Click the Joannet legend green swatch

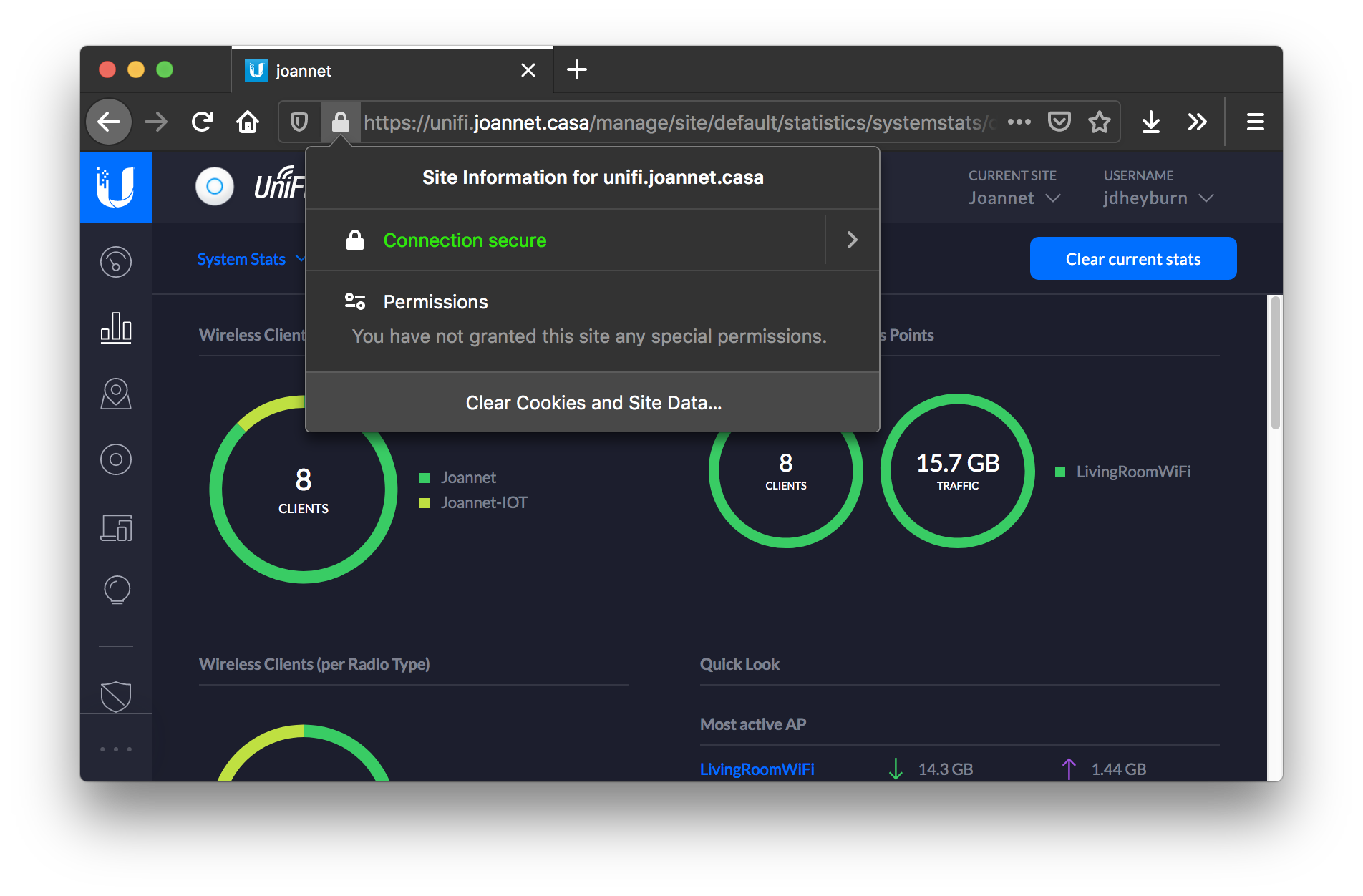(425, 477)
